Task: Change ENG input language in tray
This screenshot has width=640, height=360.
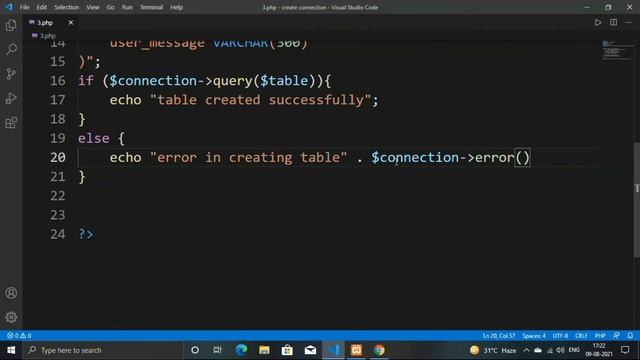Action: (574, 350)
